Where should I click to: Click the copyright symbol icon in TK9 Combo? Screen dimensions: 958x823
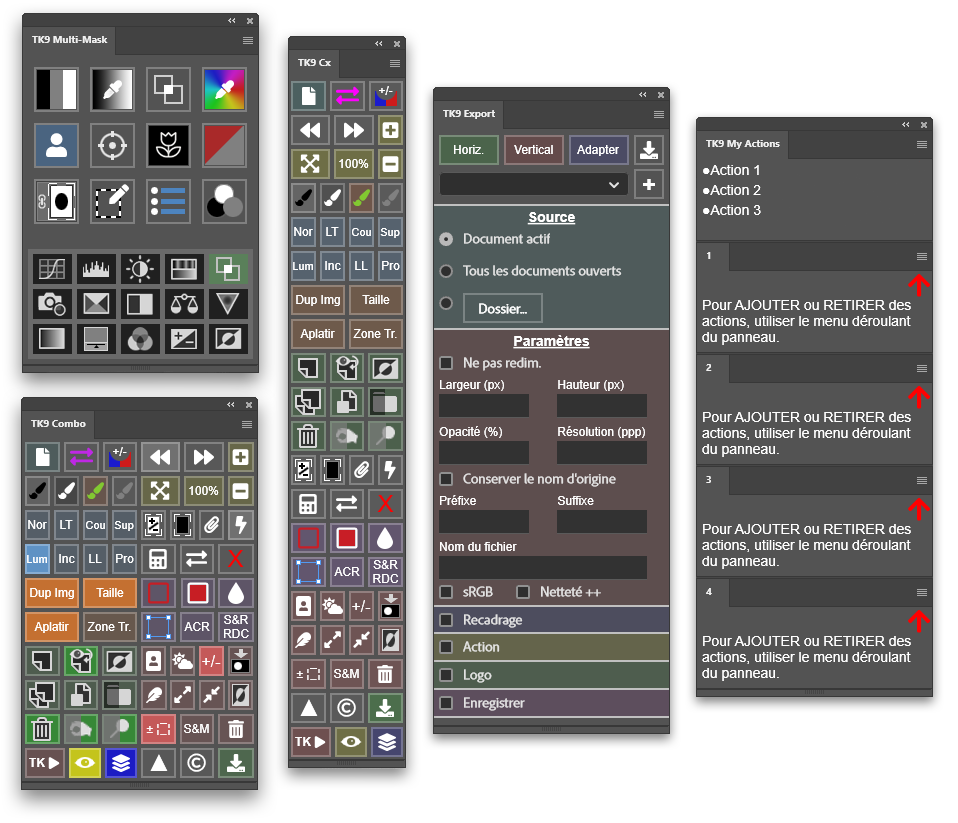[197, 763]
